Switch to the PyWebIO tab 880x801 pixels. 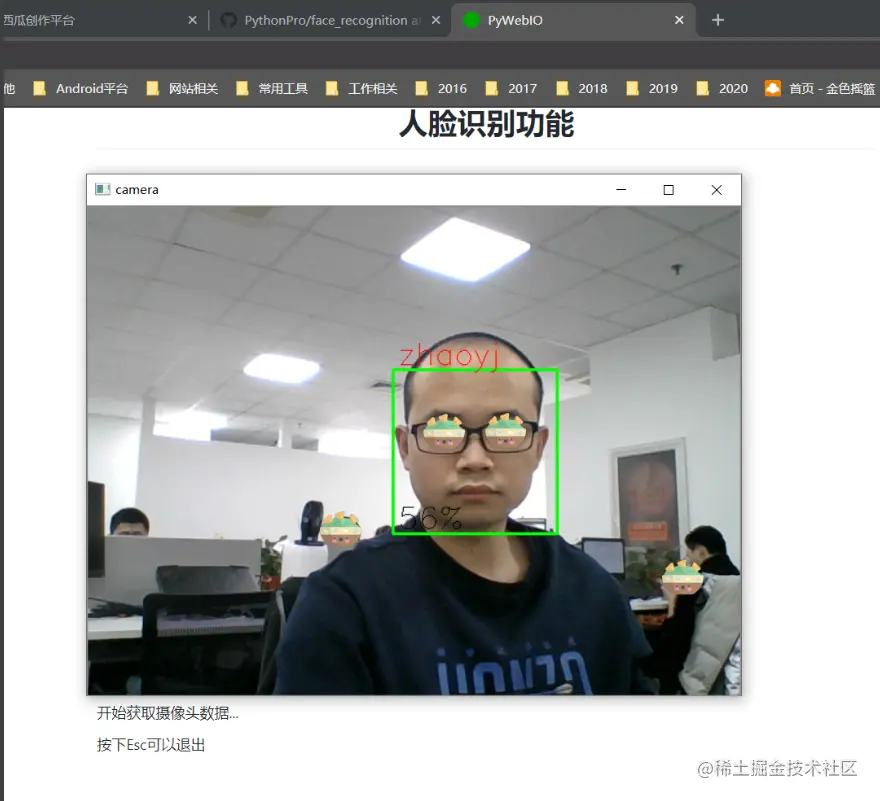coord(572,21)
